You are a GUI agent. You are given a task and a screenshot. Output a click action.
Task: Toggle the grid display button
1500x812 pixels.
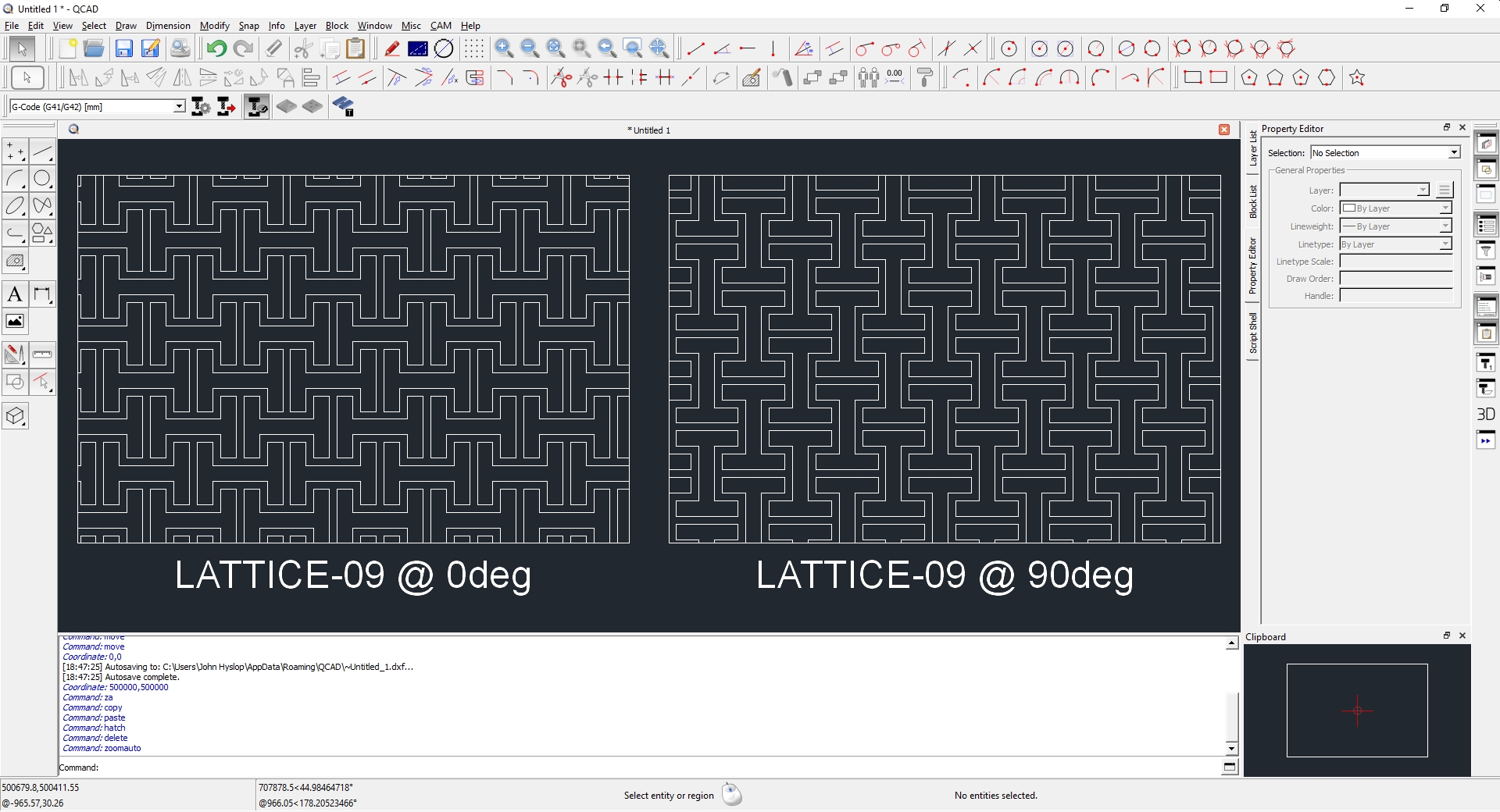474,49
